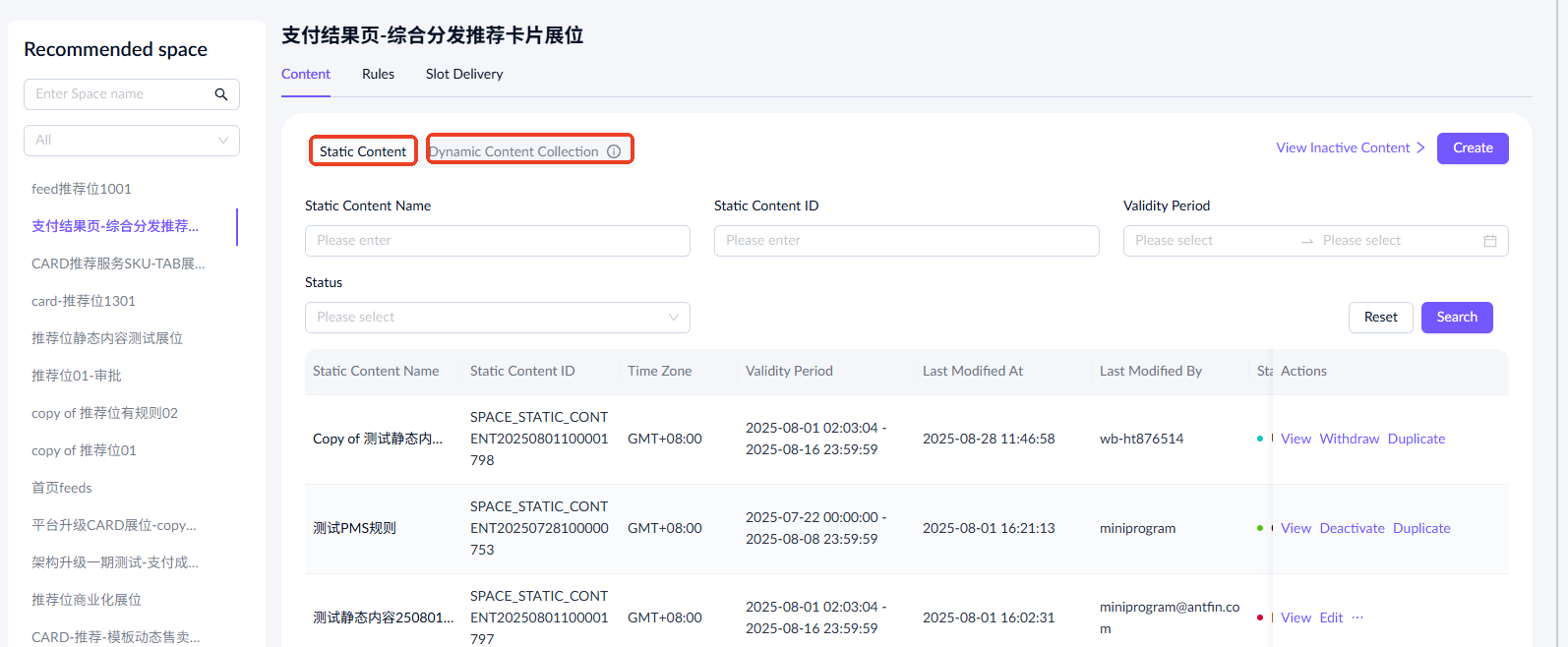Click the Actions column header

point(1303,371)
